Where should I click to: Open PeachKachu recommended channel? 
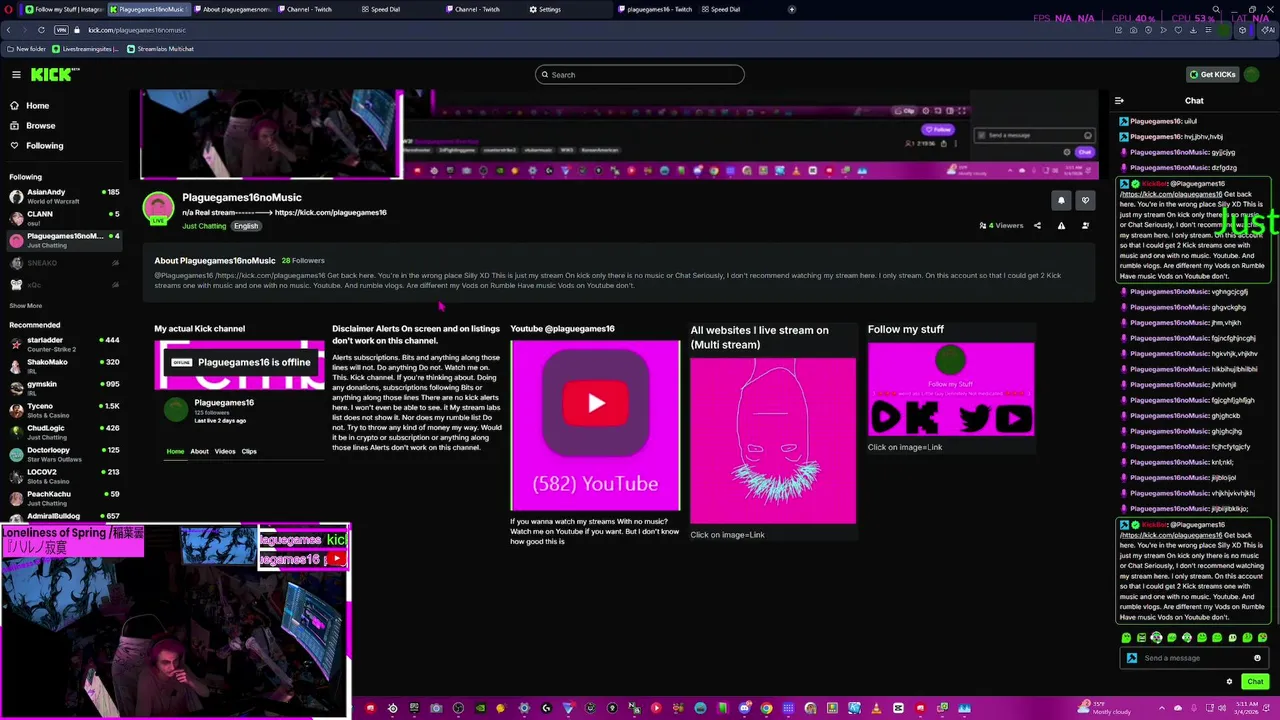click(64, 498)
